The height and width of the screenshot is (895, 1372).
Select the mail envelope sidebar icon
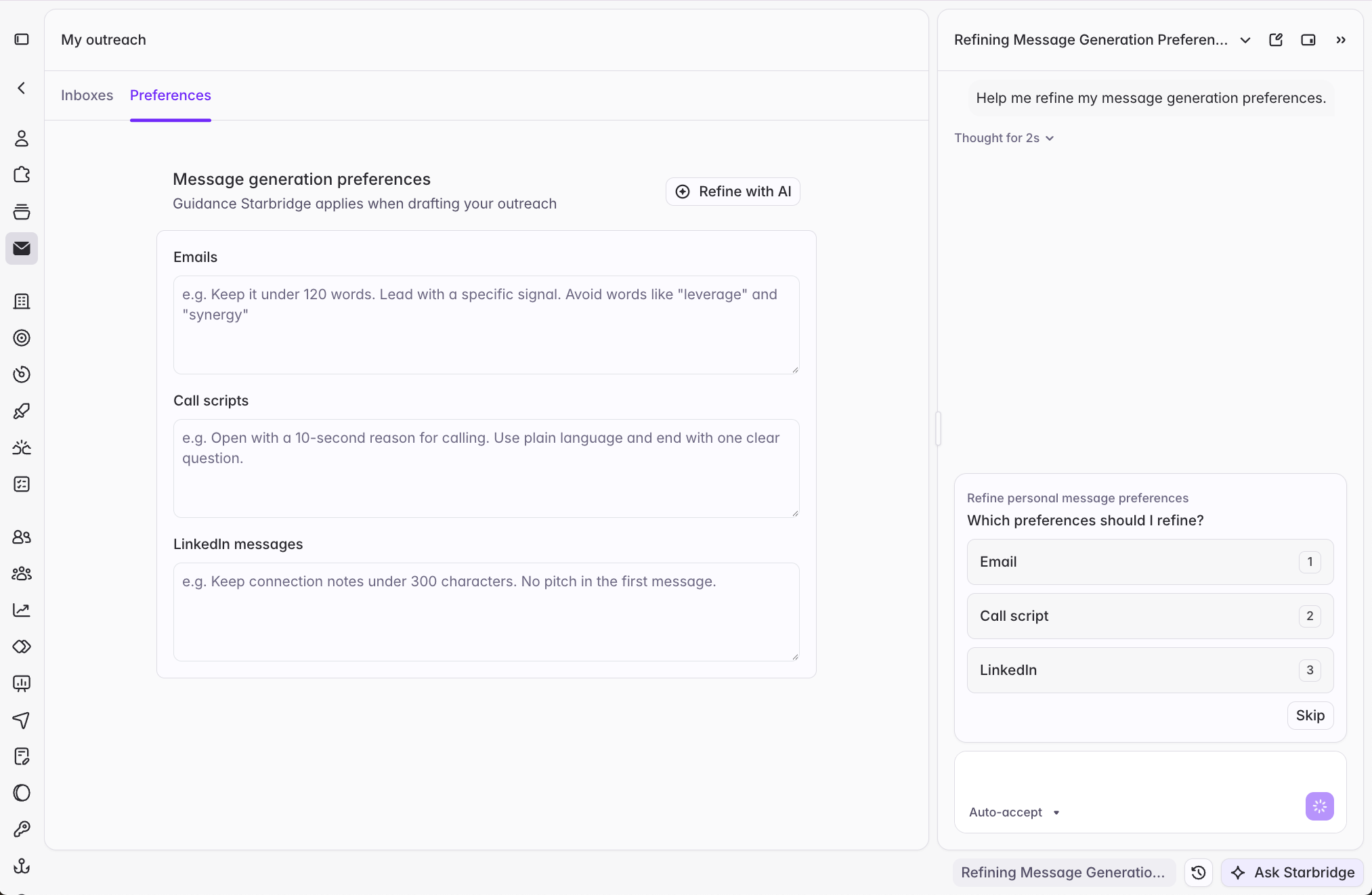click(22, 248)
